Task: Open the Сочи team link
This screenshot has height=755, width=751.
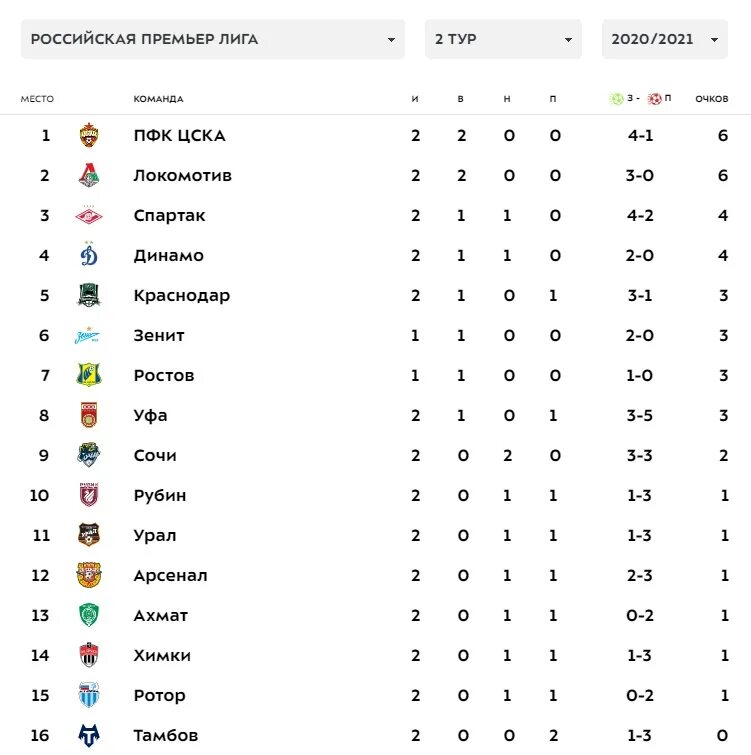Action: [155, 455]
